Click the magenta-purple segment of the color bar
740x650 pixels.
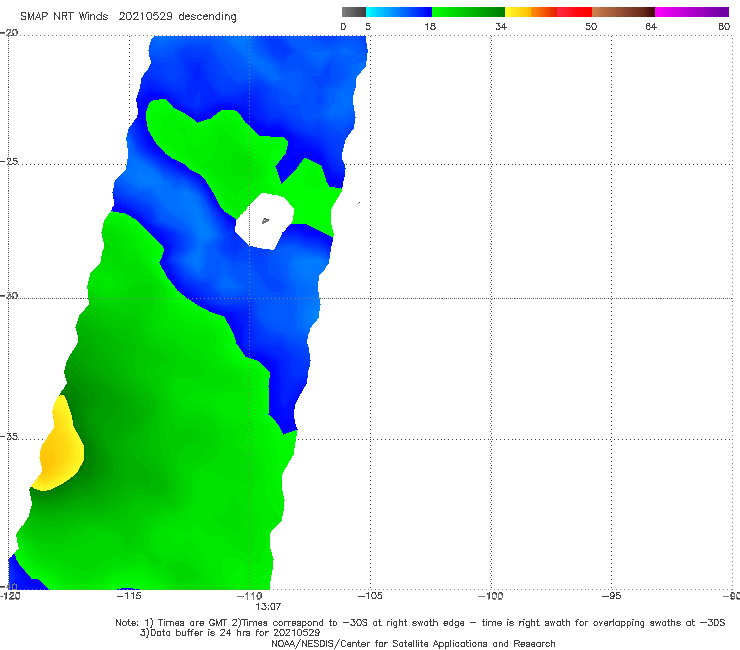point(692,12)
